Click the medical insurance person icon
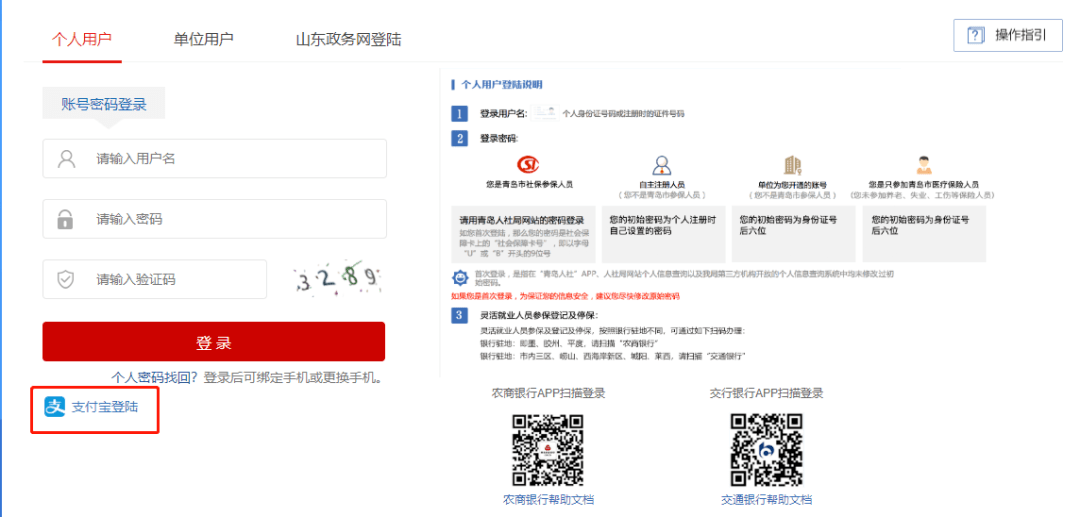The height and width of the screenshot is (517, 1080). 924,165
